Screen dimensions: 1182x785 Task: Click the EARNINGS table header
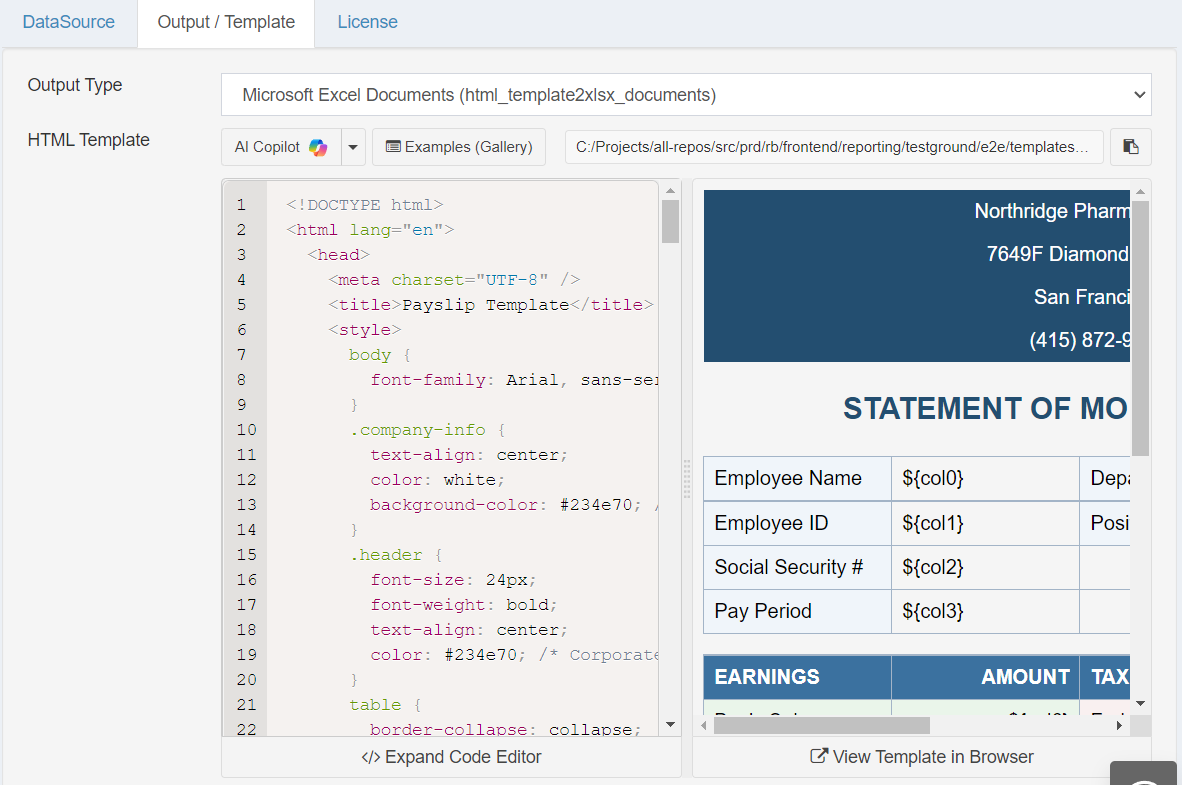[x=797, y=677]
